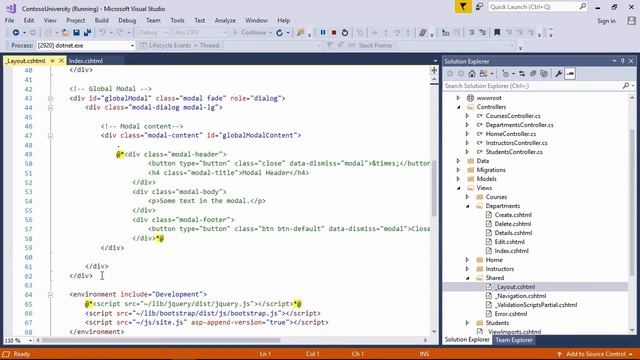Collapse code region at line 43
The width and height of the screenshot is (640, 360).
[50, 98]
